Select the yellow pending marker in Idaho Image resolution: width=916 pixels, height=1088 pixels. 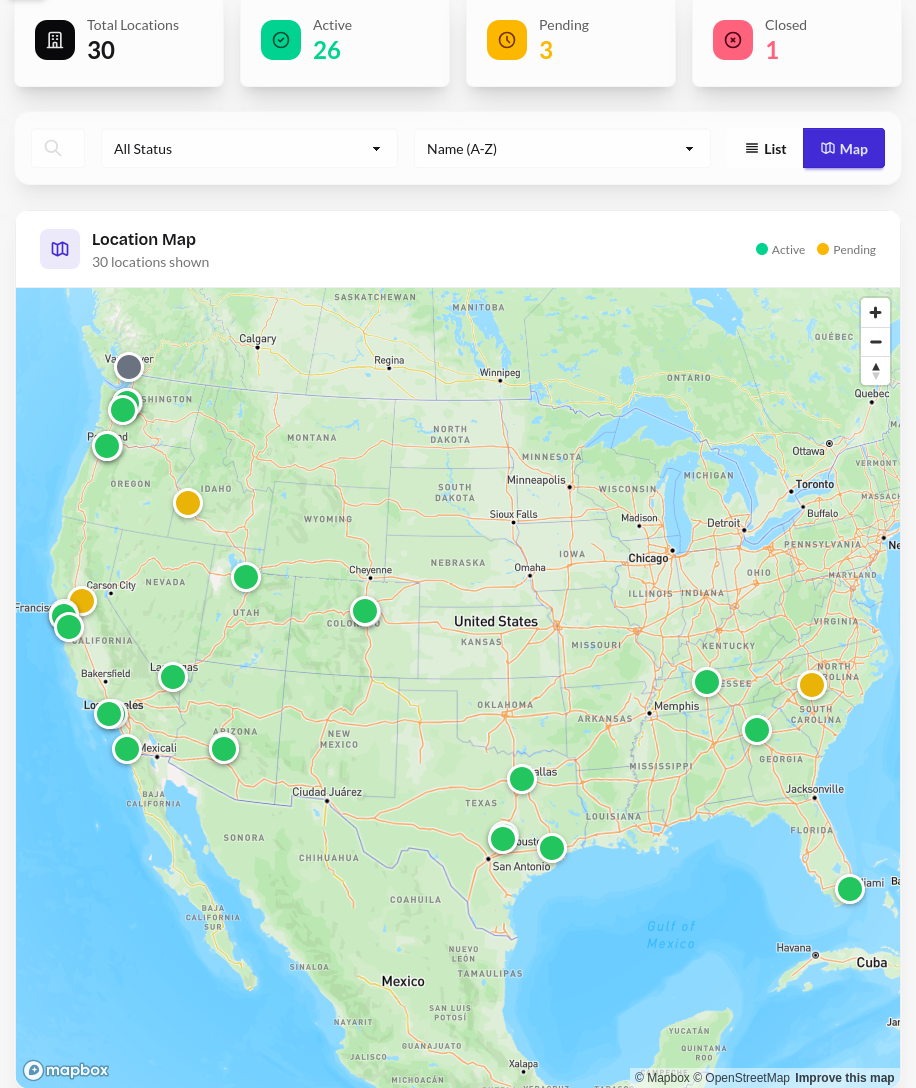coord(187,503)
